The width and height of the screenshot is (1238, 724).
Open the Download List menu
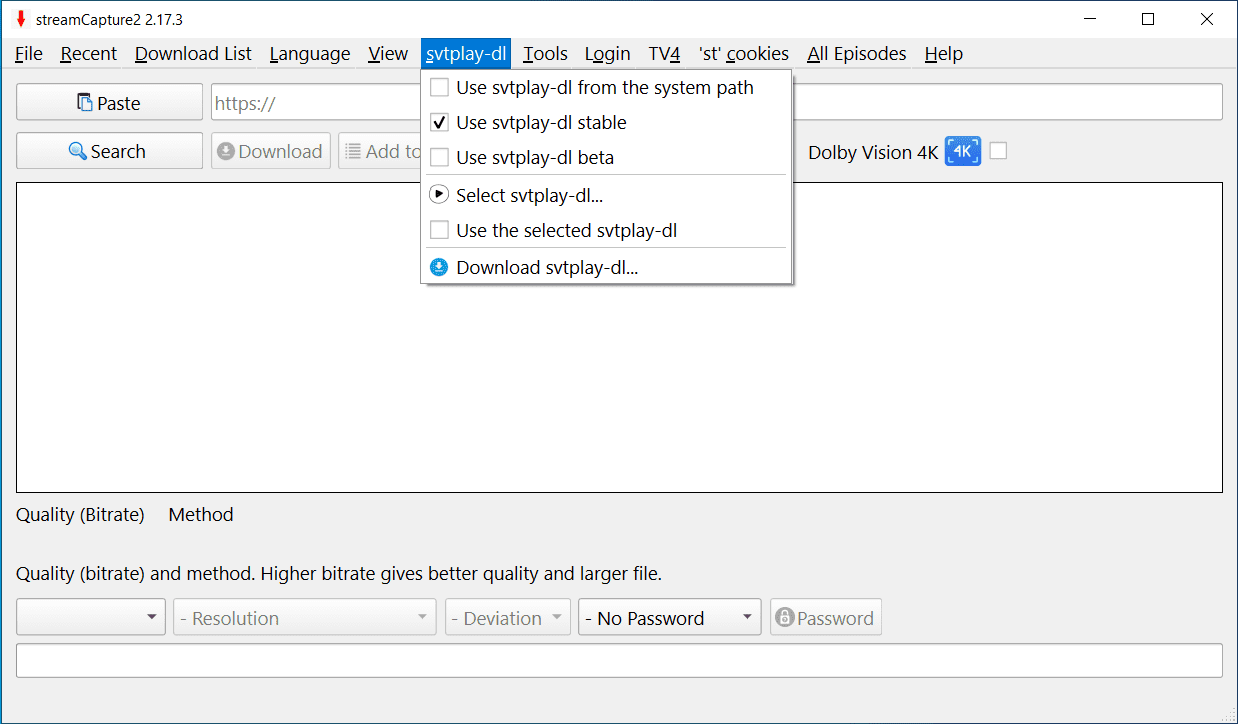pos(193,54)
